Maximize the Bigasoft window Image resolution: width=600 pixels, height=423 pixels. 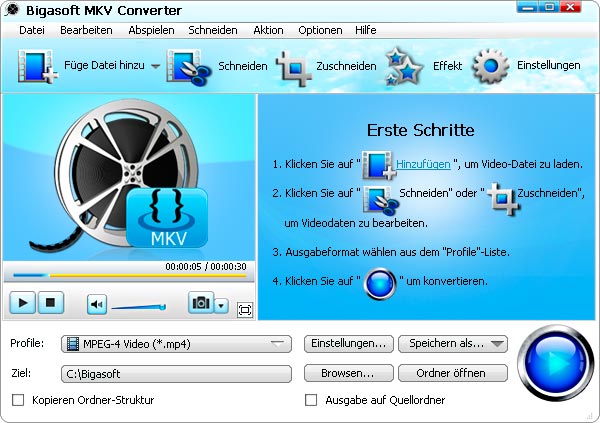pyautogui.click(x=549, y=7)
